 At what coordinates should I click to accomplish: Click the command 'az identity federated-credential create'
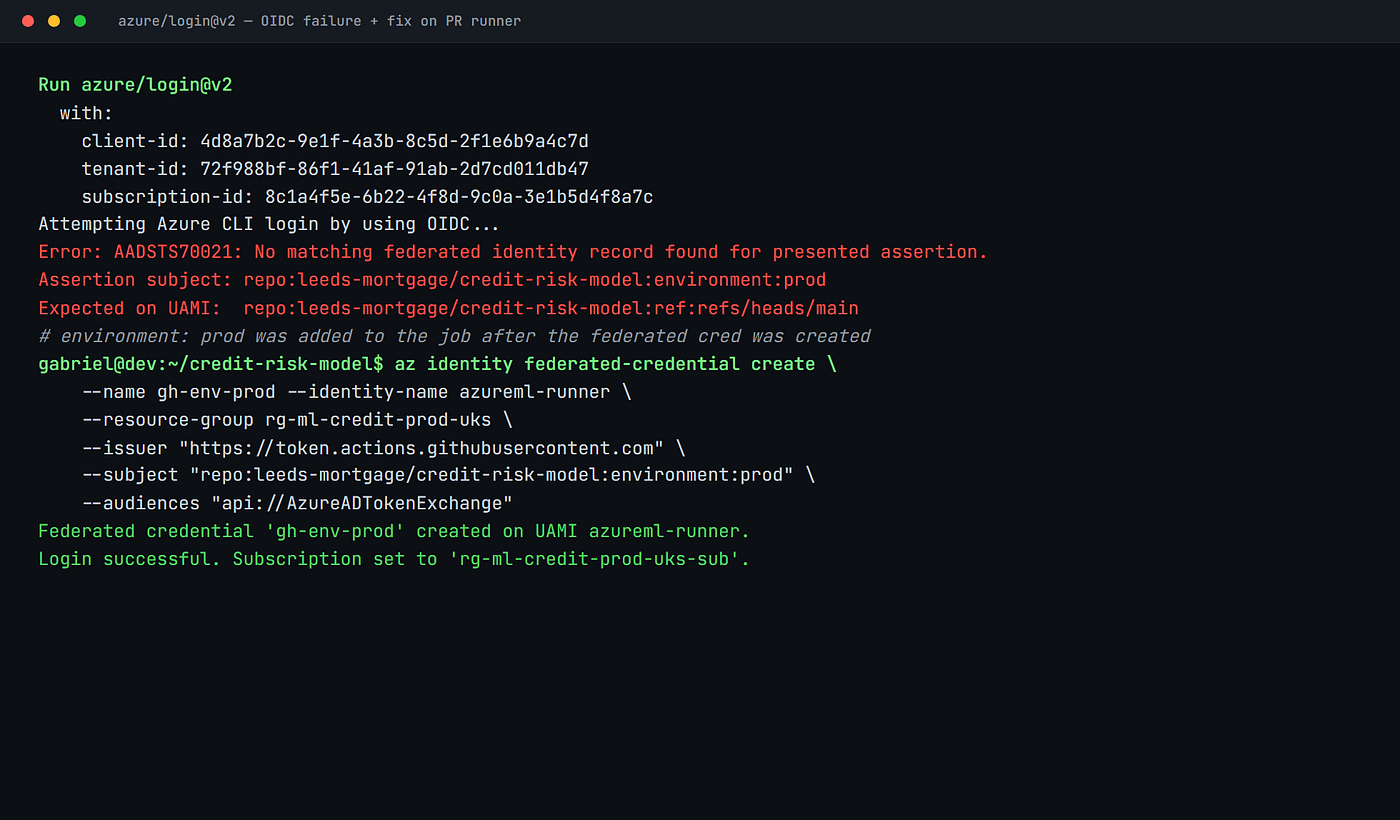tap(605, 364)
